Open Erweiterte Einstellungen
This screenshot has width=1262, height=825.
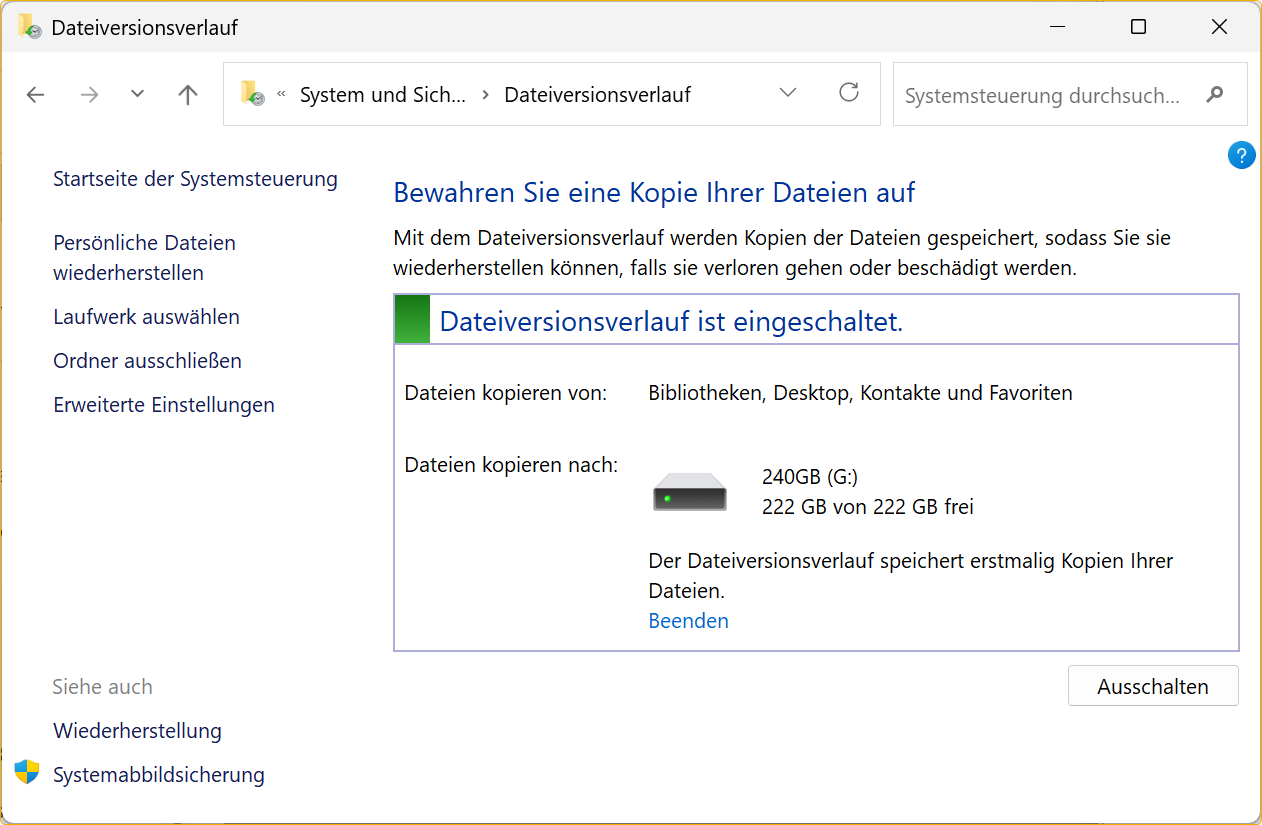(163, 405)
